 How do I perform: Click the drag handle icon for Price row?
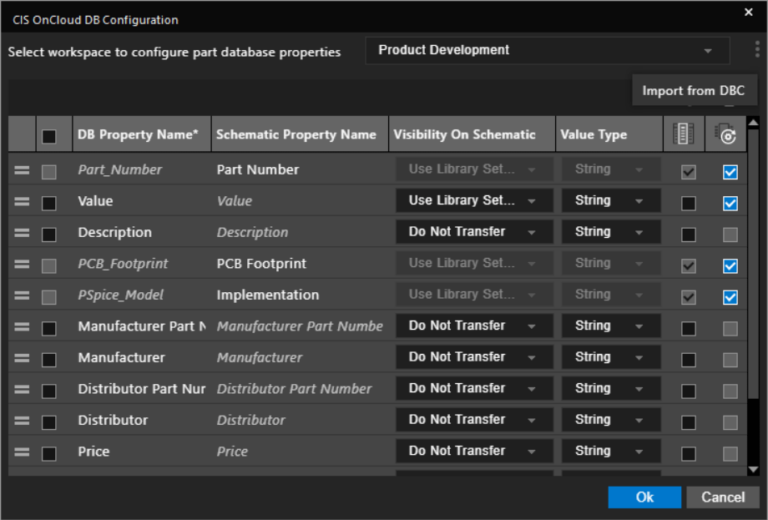tap(22, 452)
